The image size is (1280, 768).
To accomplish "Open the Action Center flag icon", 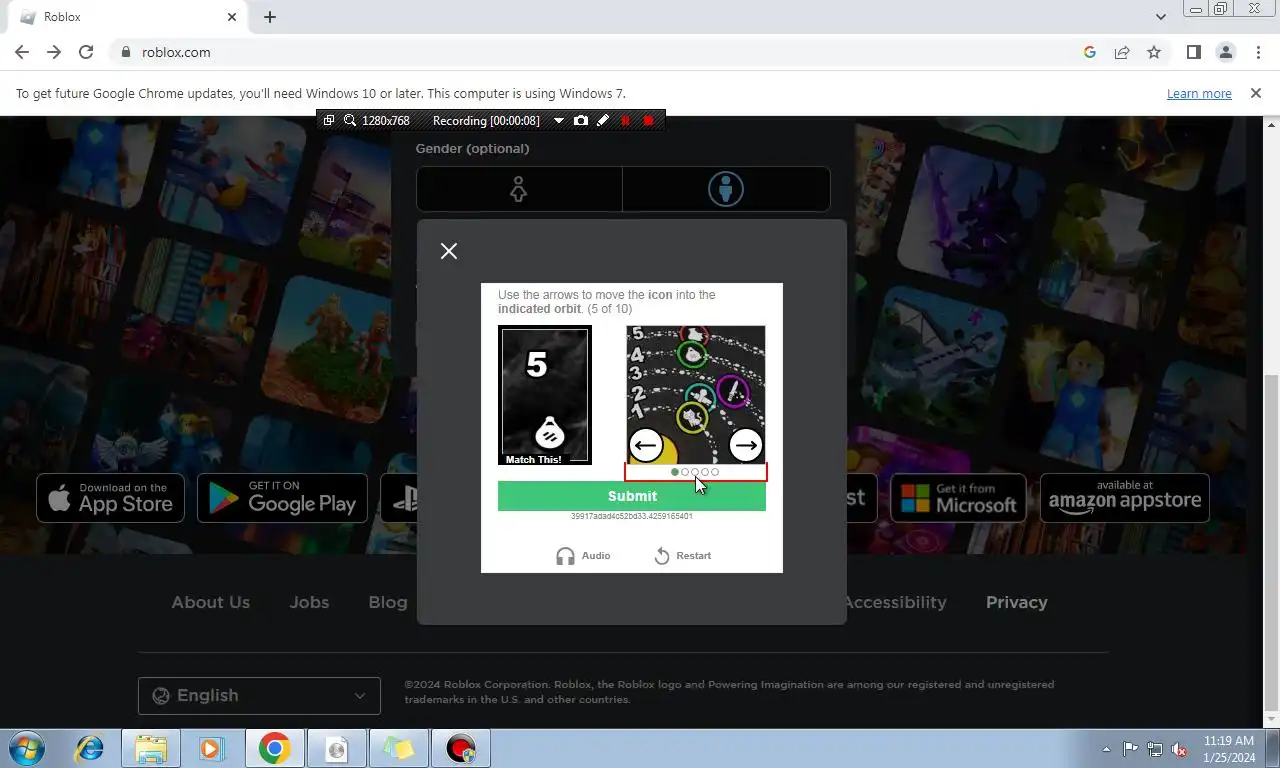I will point(1130,749).
